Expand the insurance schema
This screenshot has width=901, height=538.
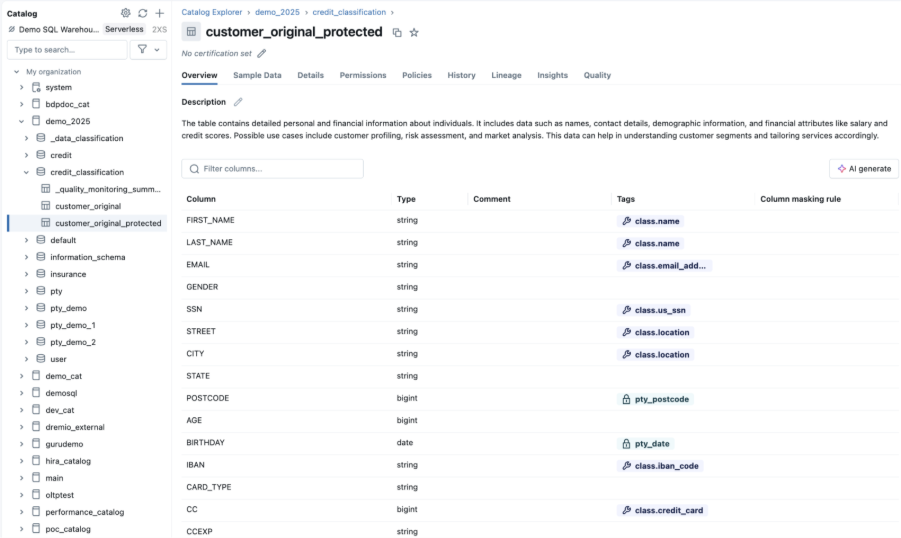pos(26,274)
